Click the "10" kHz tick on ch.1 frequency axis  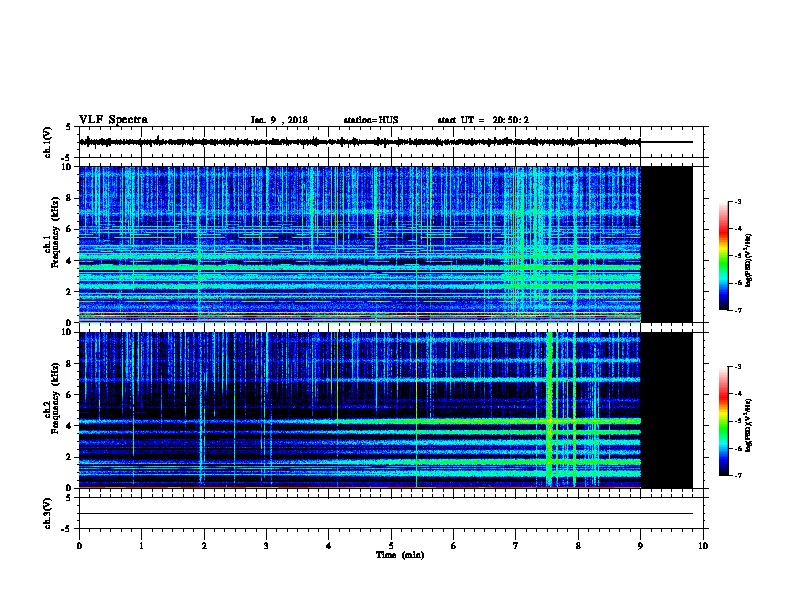coord(68,167)
